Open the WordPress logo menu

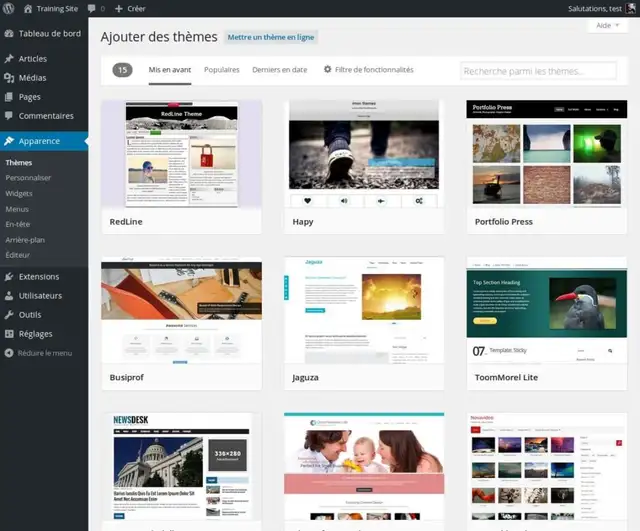coord(9,8)
